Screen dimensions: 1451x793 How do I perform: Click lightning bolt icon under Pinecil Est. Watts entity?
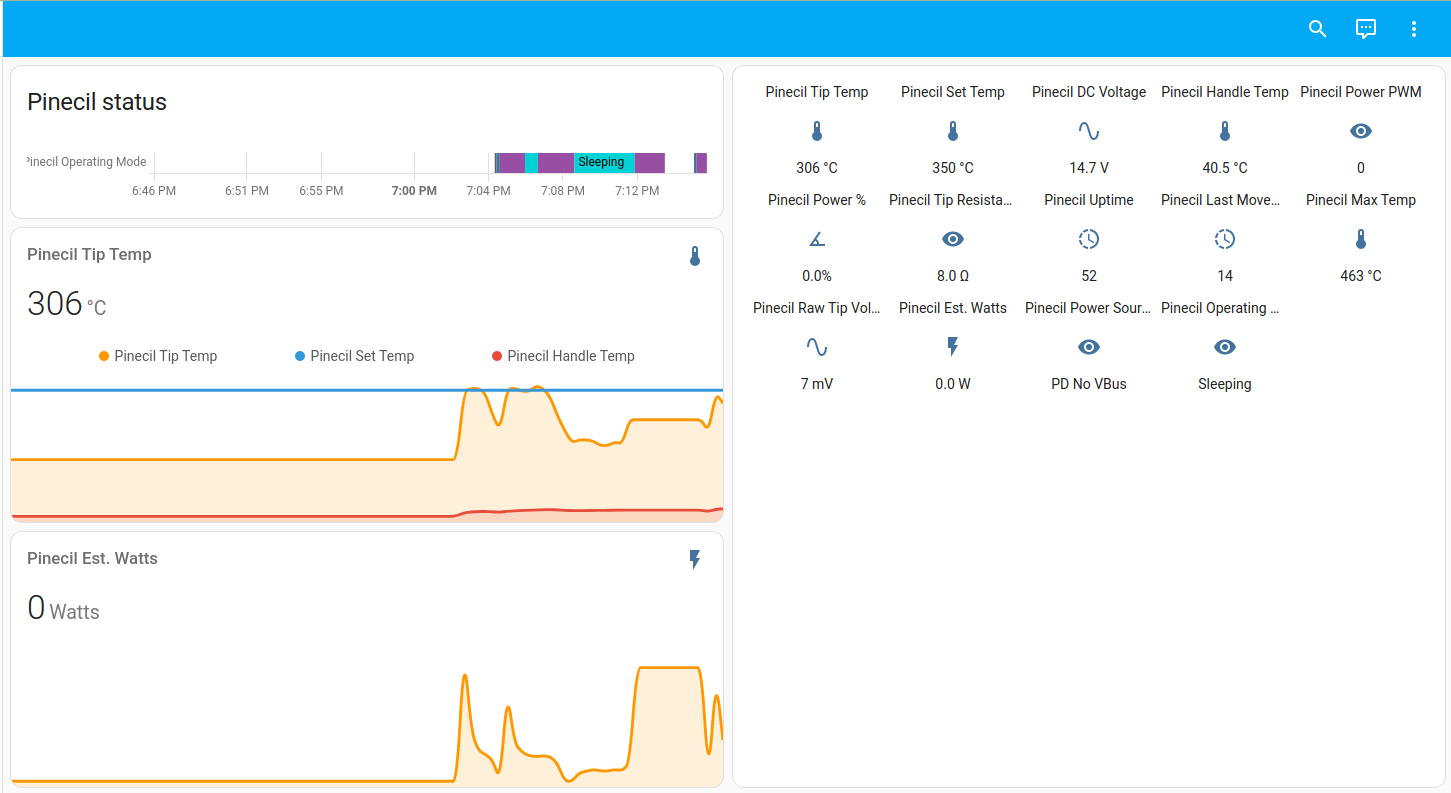tap(952, 347)
